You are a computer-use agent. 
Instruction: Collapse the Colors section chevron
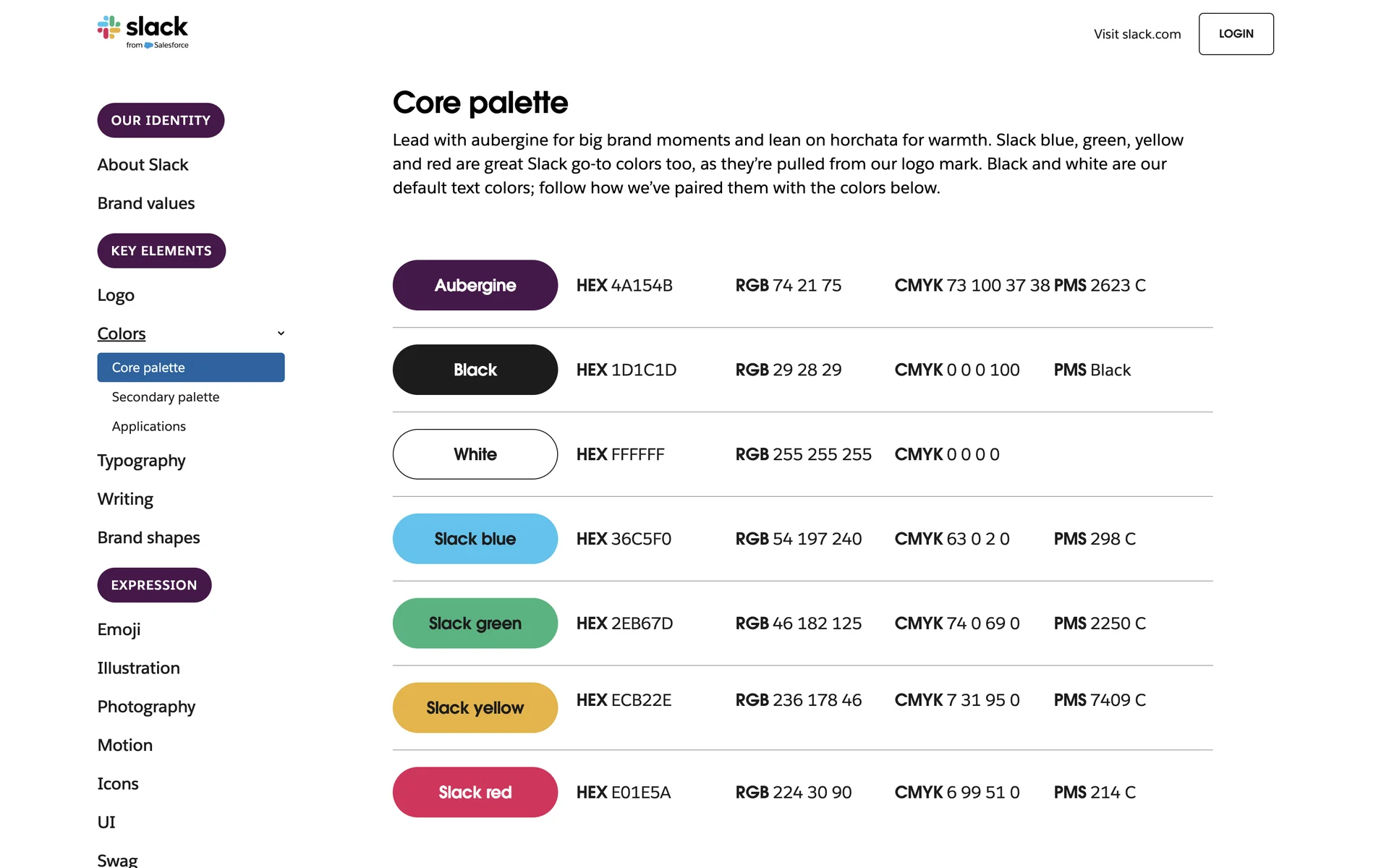click(281, 333)
